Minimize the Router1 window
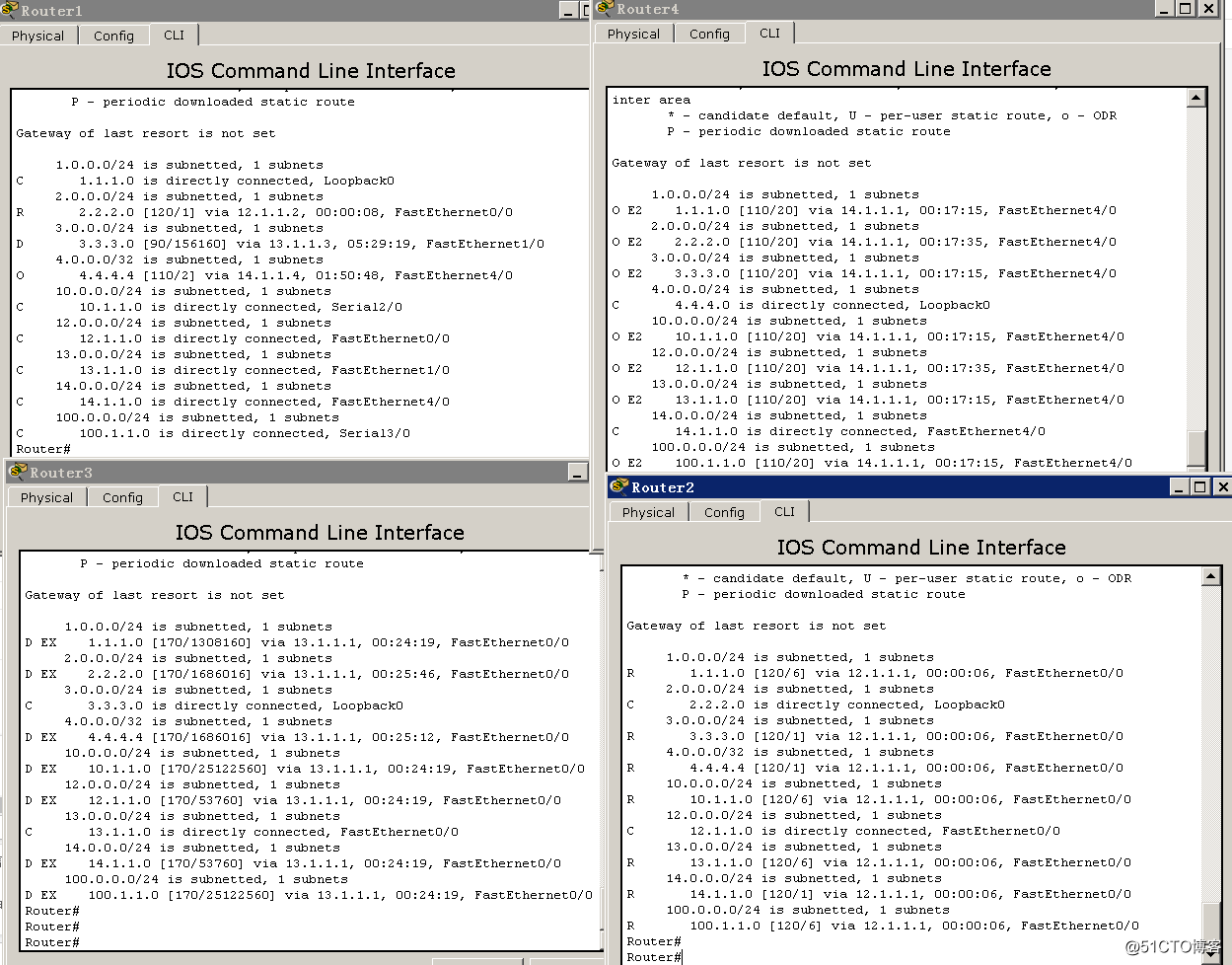 coord(568,10)
